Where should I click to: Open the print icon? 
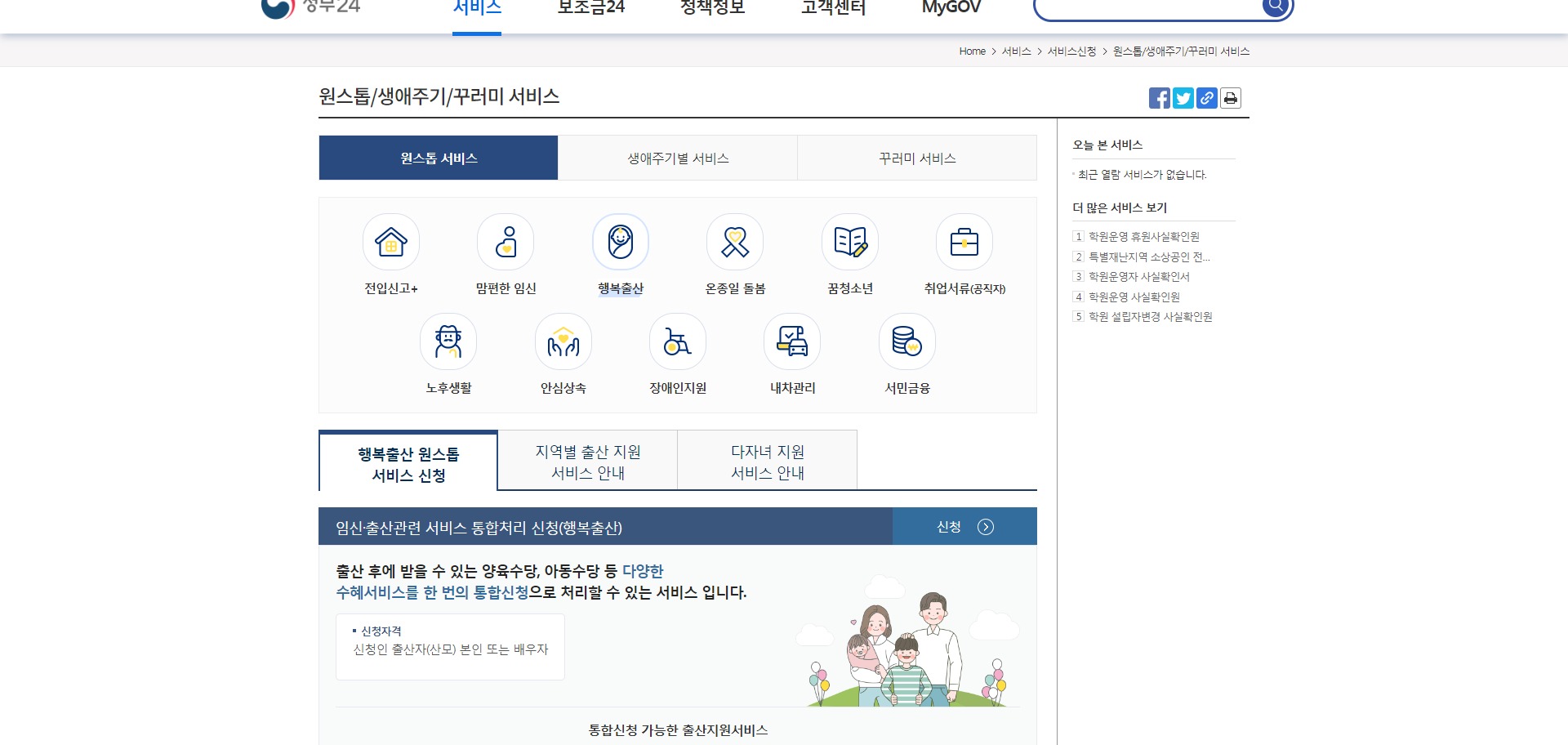1231,98
